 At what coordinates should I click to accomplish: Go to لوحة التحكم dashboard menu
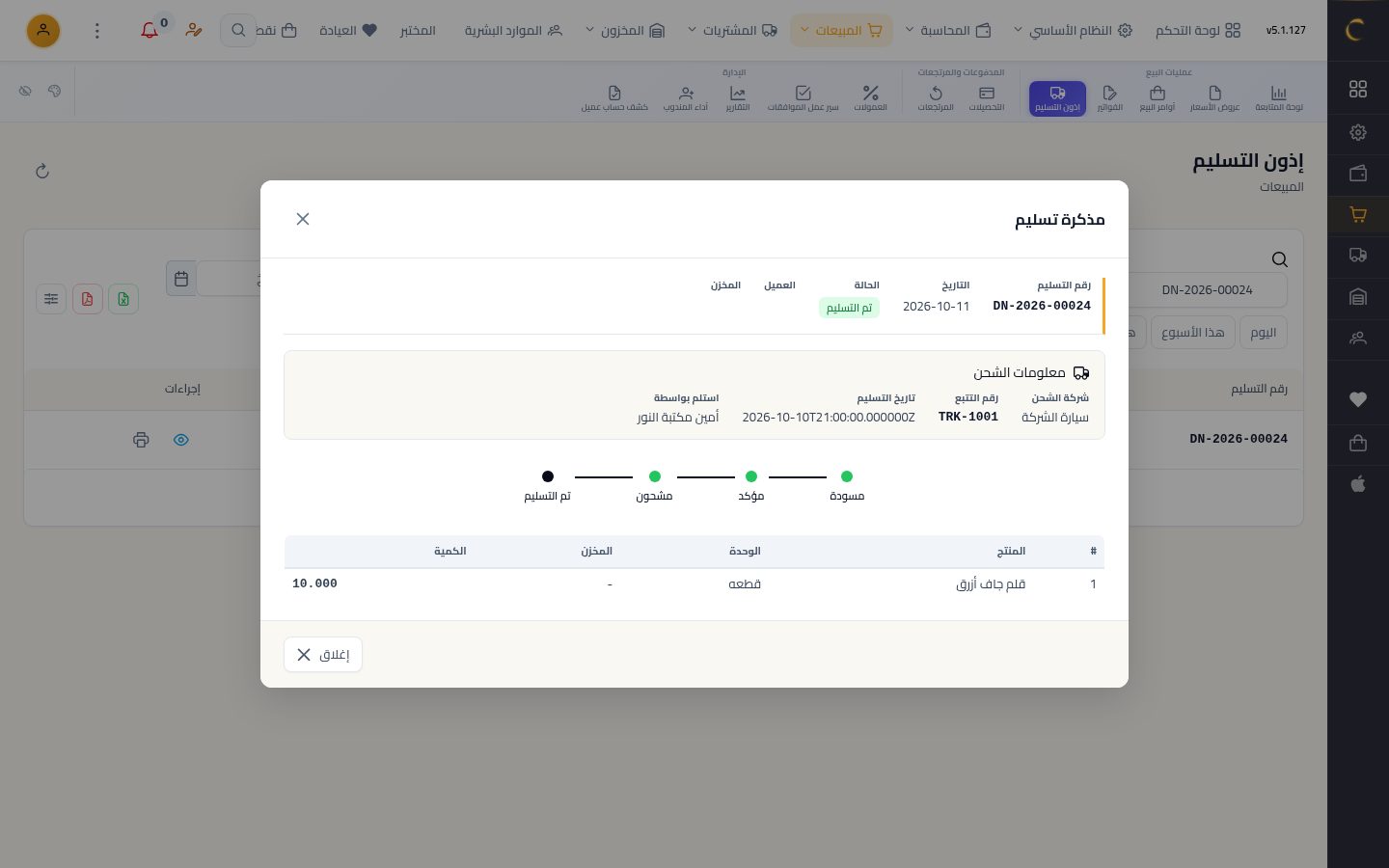[x=1198, y=31]
